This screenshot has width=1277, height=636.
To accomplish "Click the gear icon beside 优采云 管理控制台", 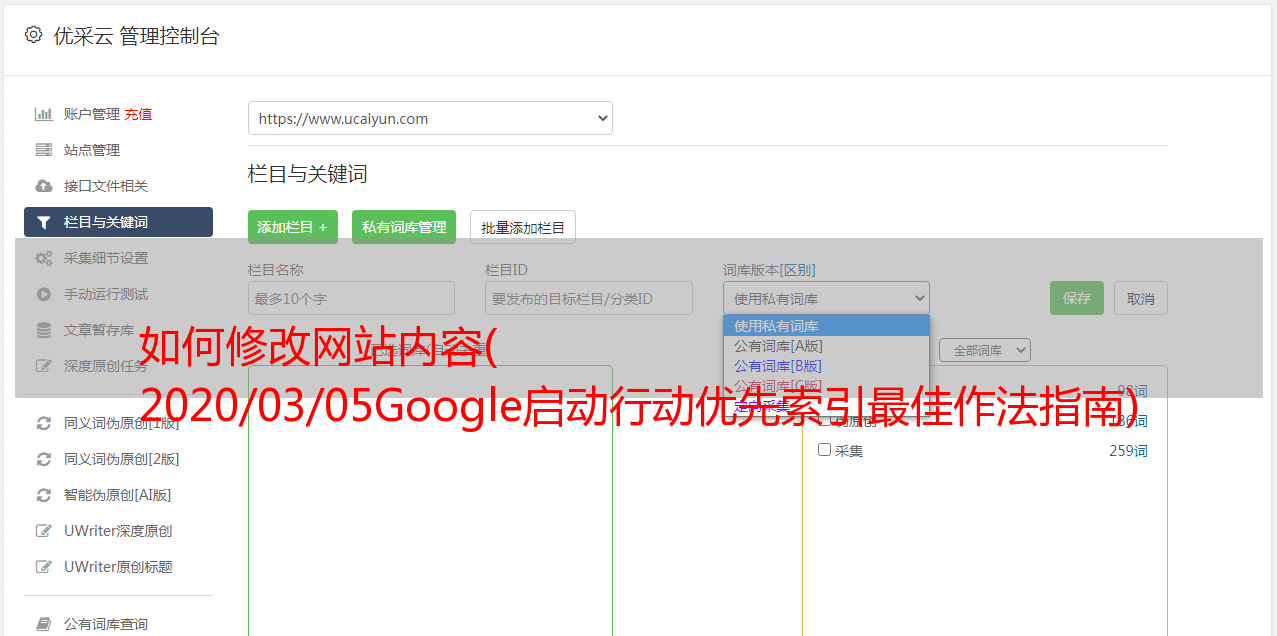I will (33, 35).
